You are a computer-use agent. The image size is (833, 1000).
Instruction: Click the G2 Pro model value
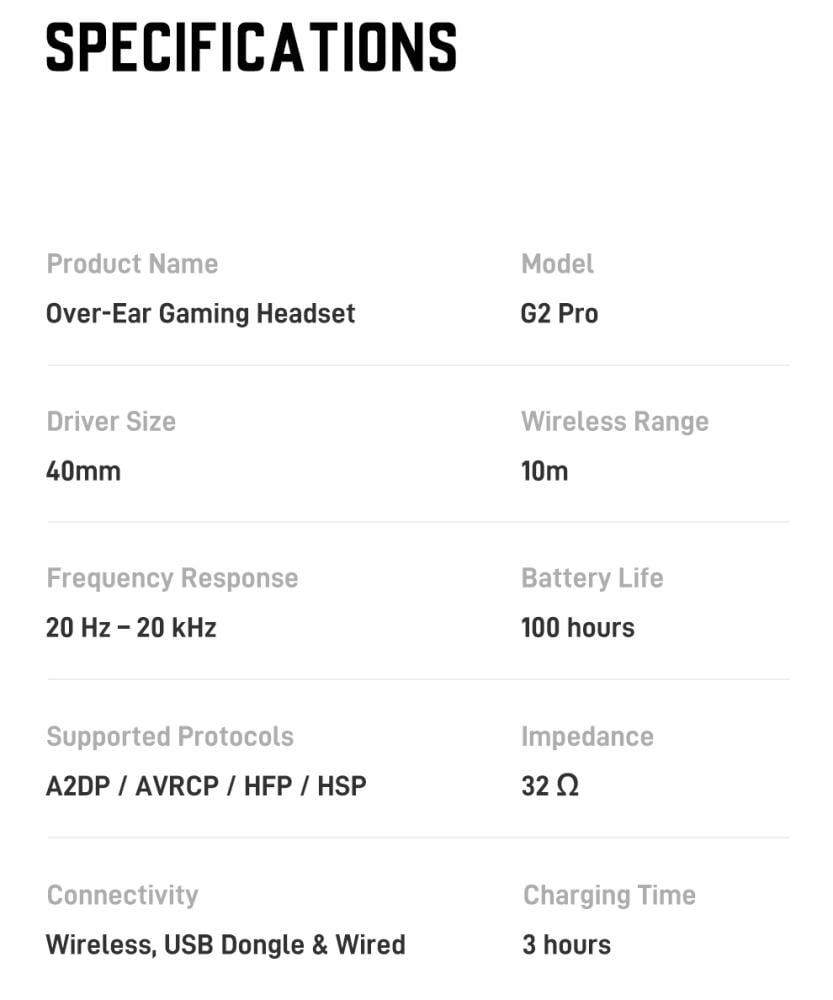click(x=559, y=314)
